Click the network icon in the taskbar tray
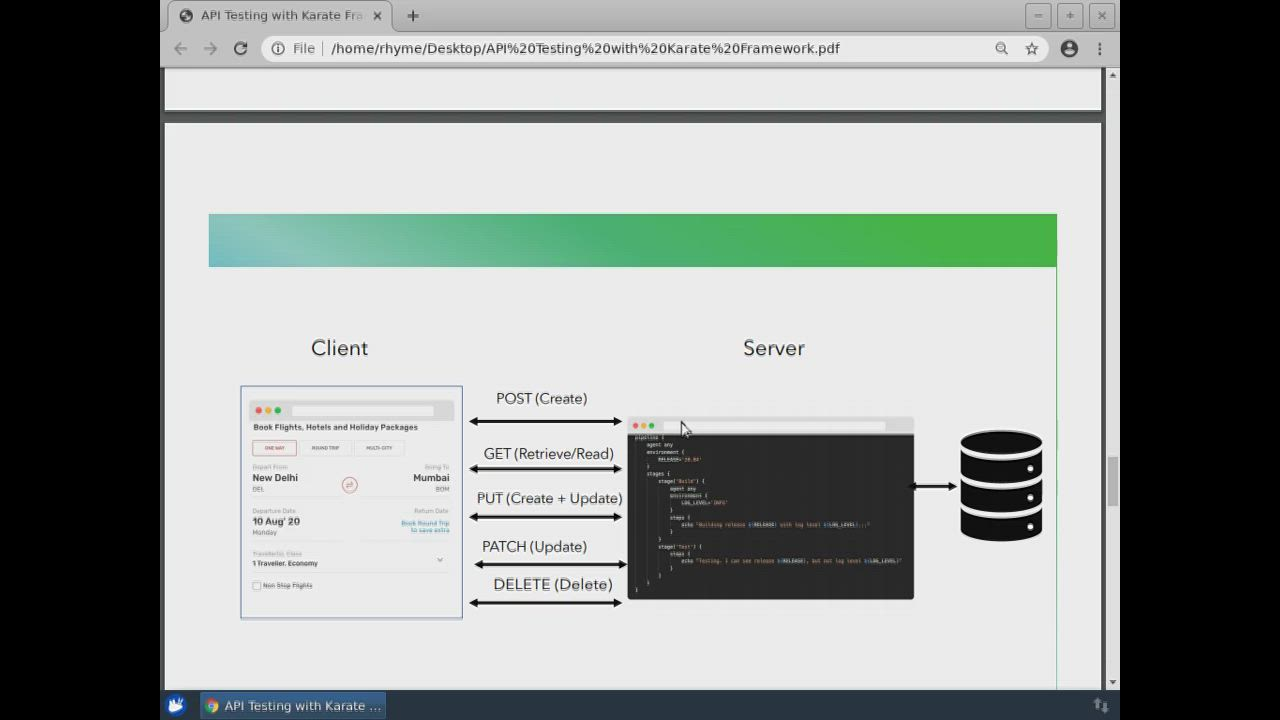This screenshot has width=1280, height=720. [x=1101, y=705]
